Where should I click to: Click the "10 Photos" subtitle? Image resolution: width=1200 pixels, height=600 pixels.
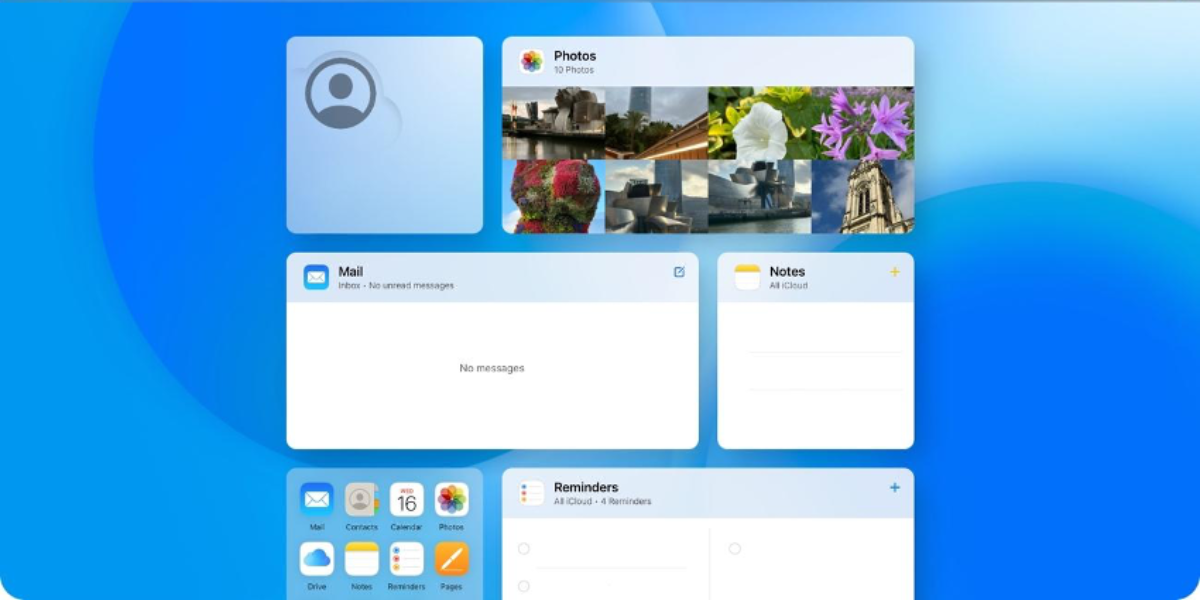(x=574, y=70)
